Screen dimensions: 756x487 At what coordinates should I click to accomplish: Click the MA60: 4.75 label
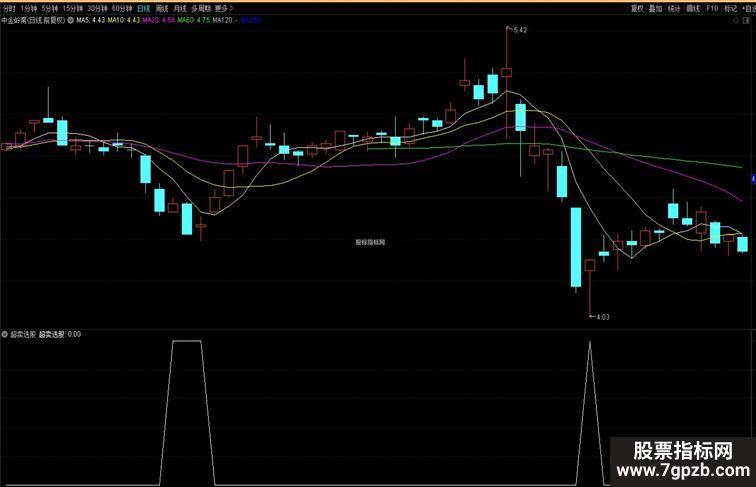click(193, 20)
